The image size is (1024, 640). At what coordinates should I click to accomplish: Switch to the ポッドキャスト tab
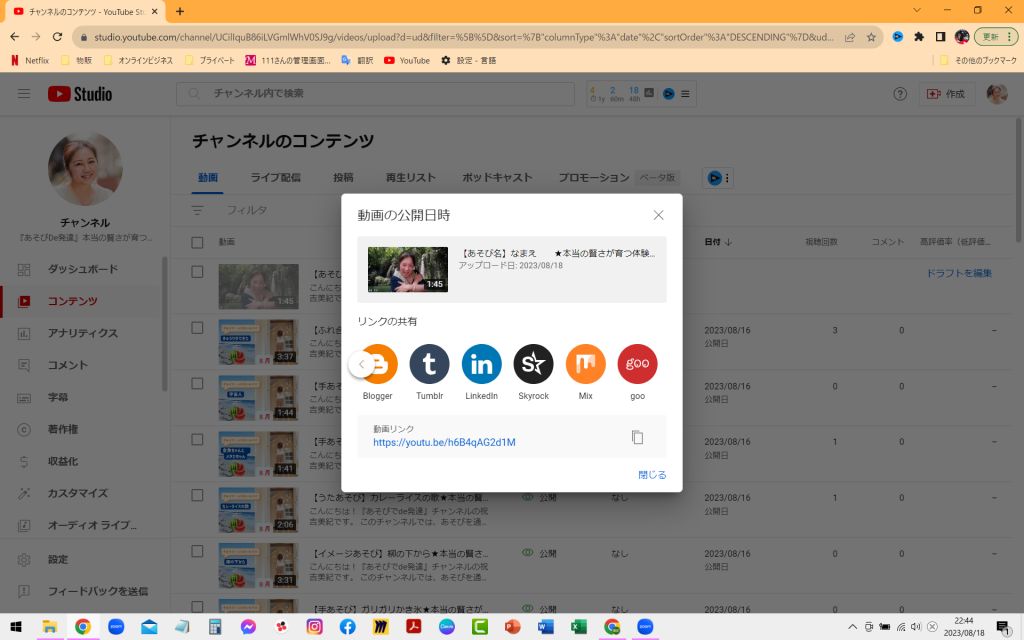coord(497,178)
